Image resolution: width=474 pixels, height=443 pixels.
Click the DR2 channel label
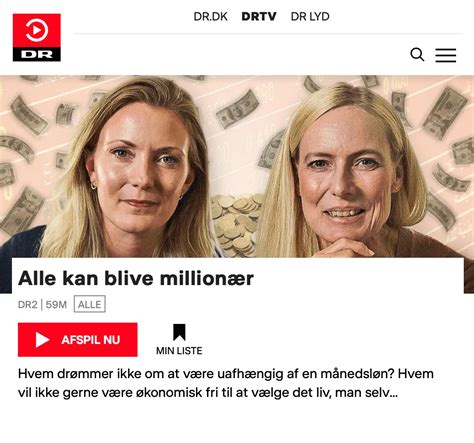27,304
